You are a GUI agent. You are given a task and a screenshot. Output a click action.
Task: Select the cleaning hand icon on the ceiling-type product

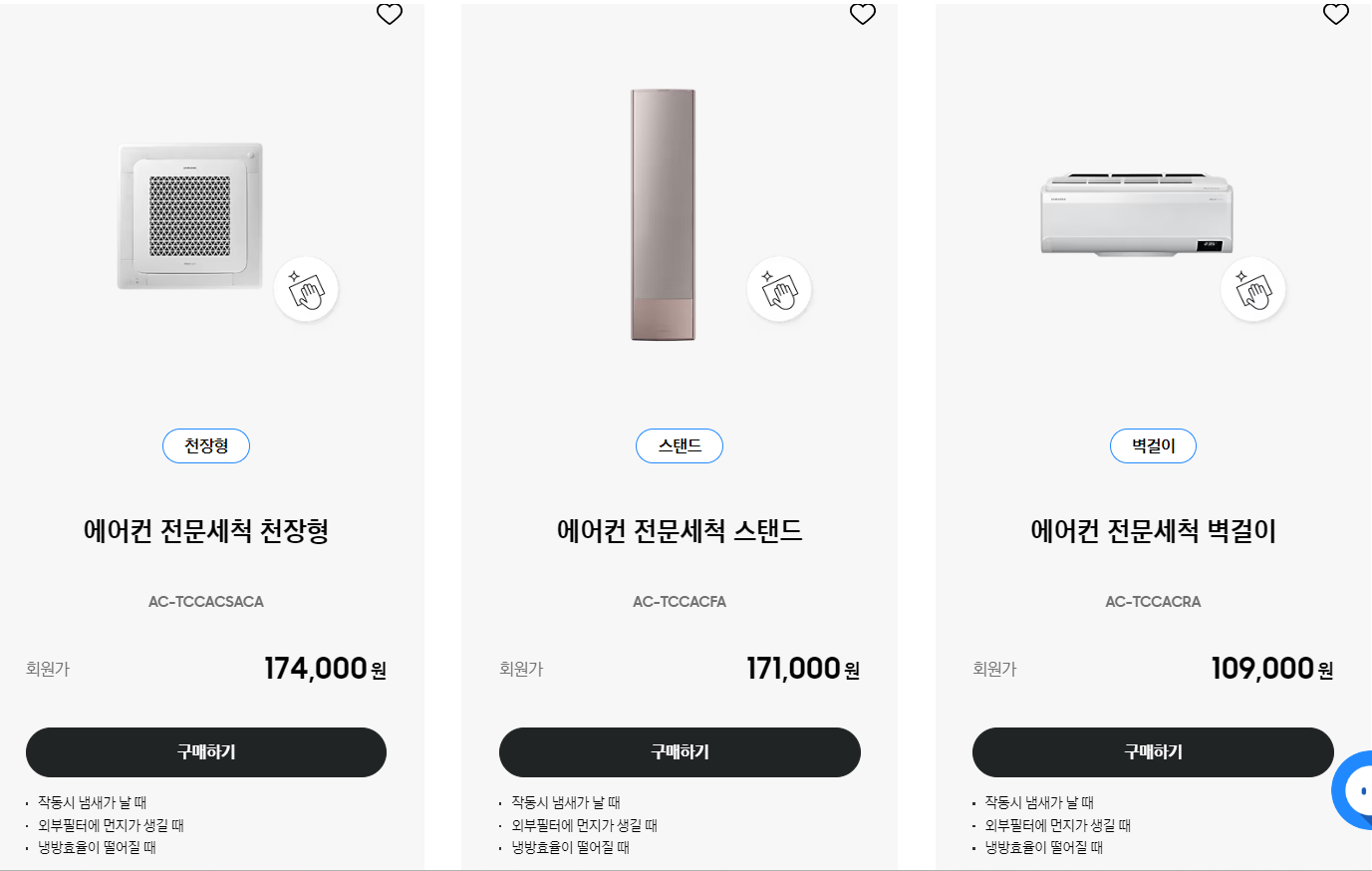306,288
